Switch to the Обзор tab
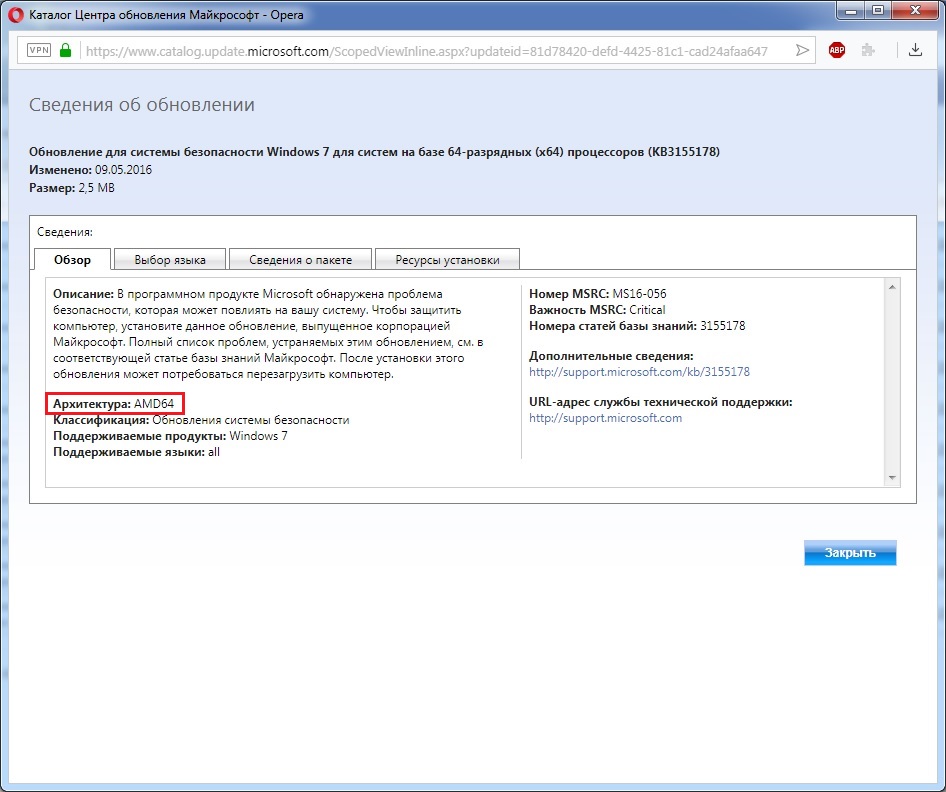 72,259
